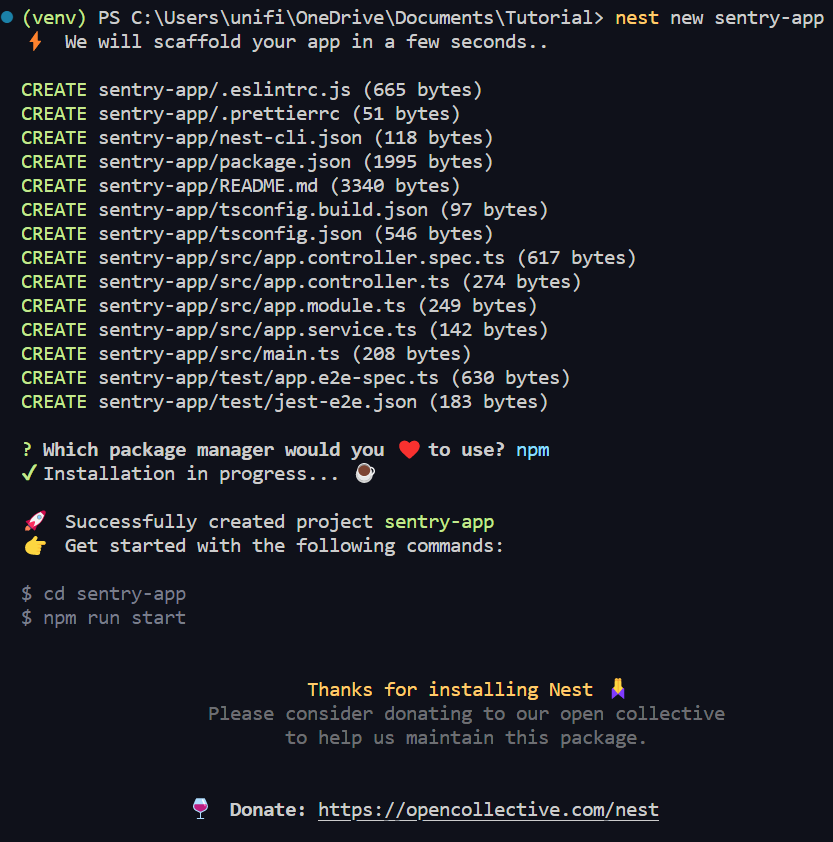Click the sentry-app/package.json line
The width and height of the screenshot is (833, 842).
(257, 162)
